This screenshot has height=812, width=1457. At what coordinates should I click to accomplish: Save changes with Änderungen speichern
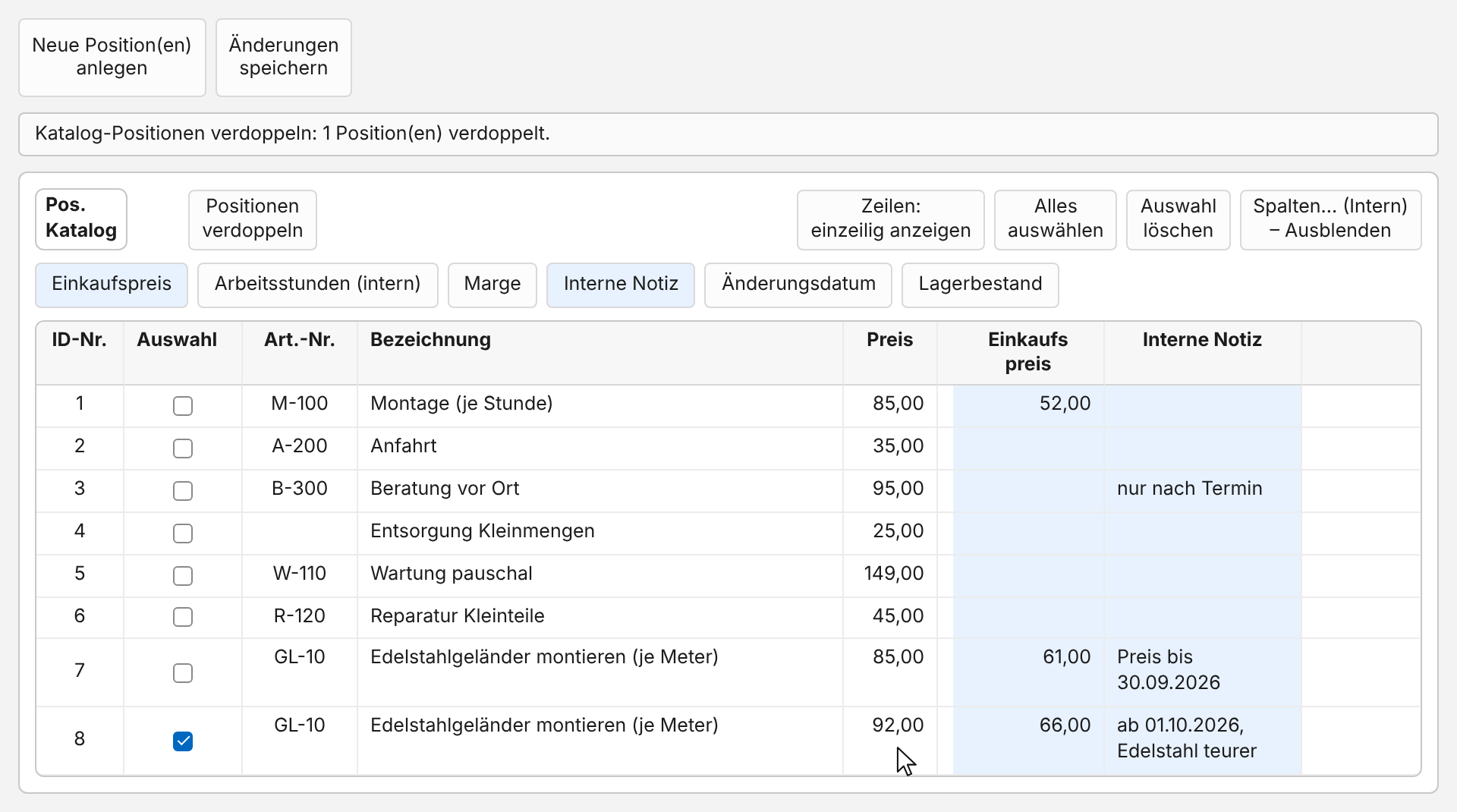[x=284, y=58]
